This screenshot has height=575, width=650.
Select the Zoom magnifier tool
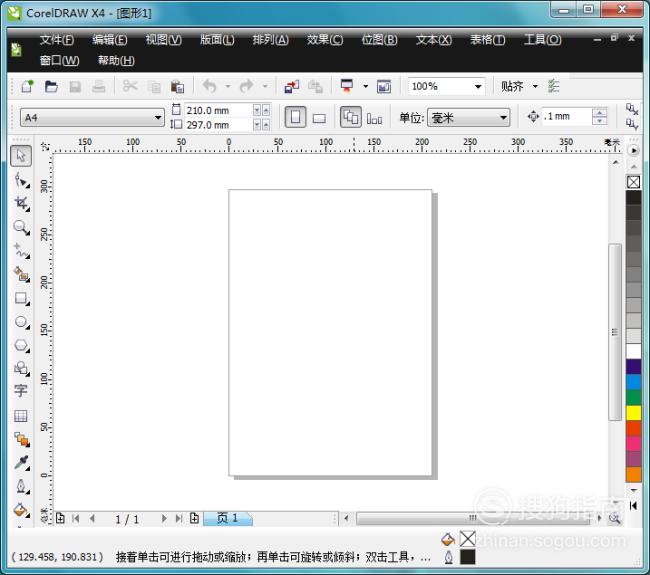[21, 227]
